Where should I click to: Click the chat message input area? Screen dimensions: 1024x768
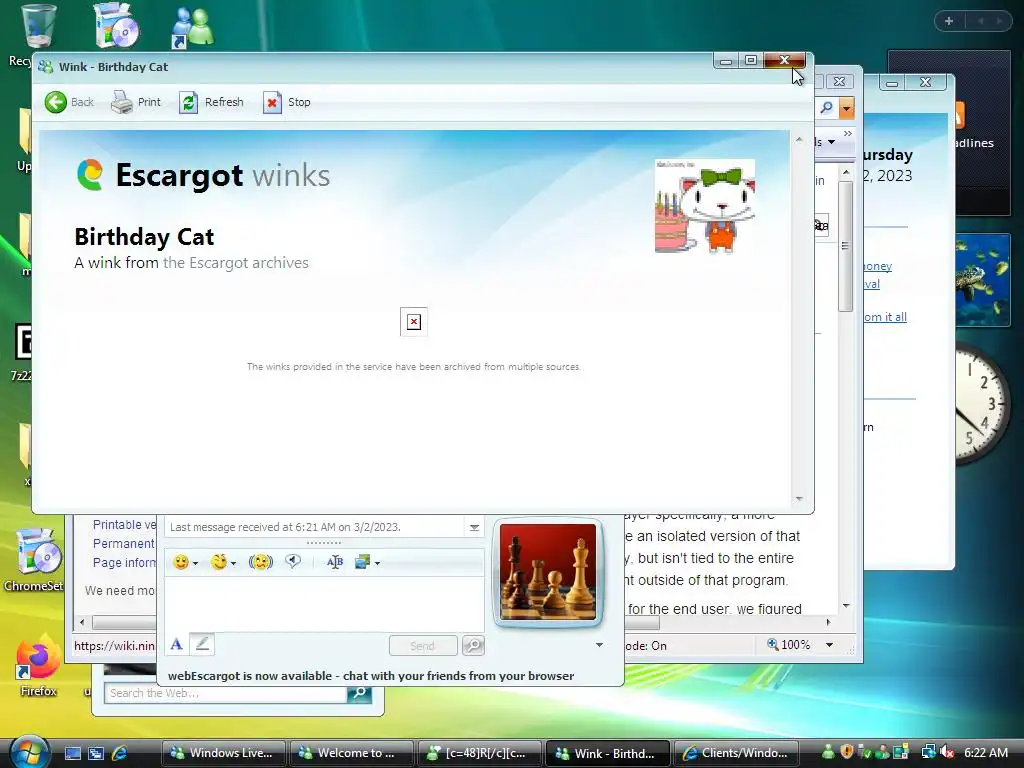click(324, 604)
